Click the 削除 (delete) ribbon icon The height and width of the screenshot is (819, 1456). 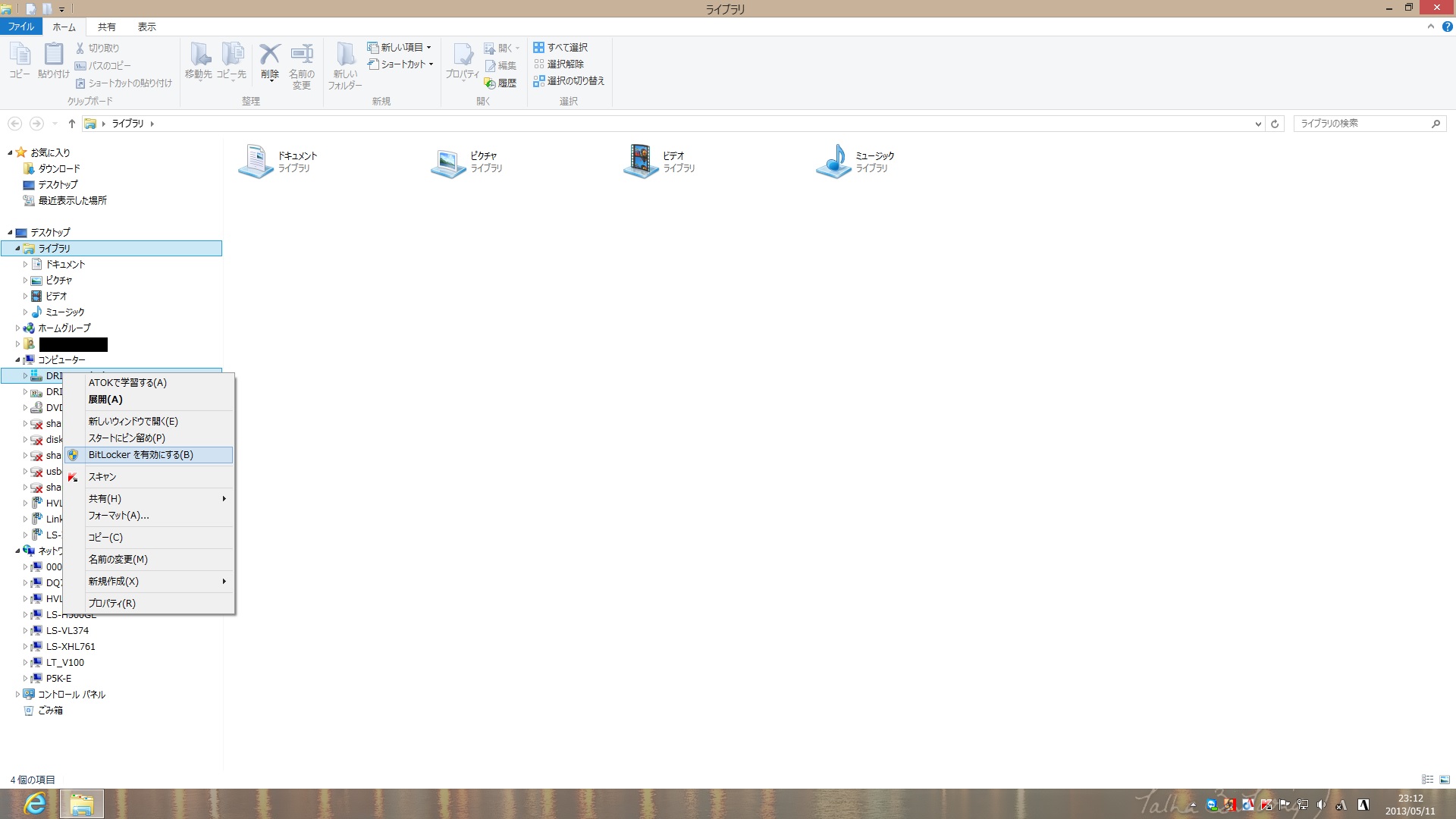coord(269,55)
